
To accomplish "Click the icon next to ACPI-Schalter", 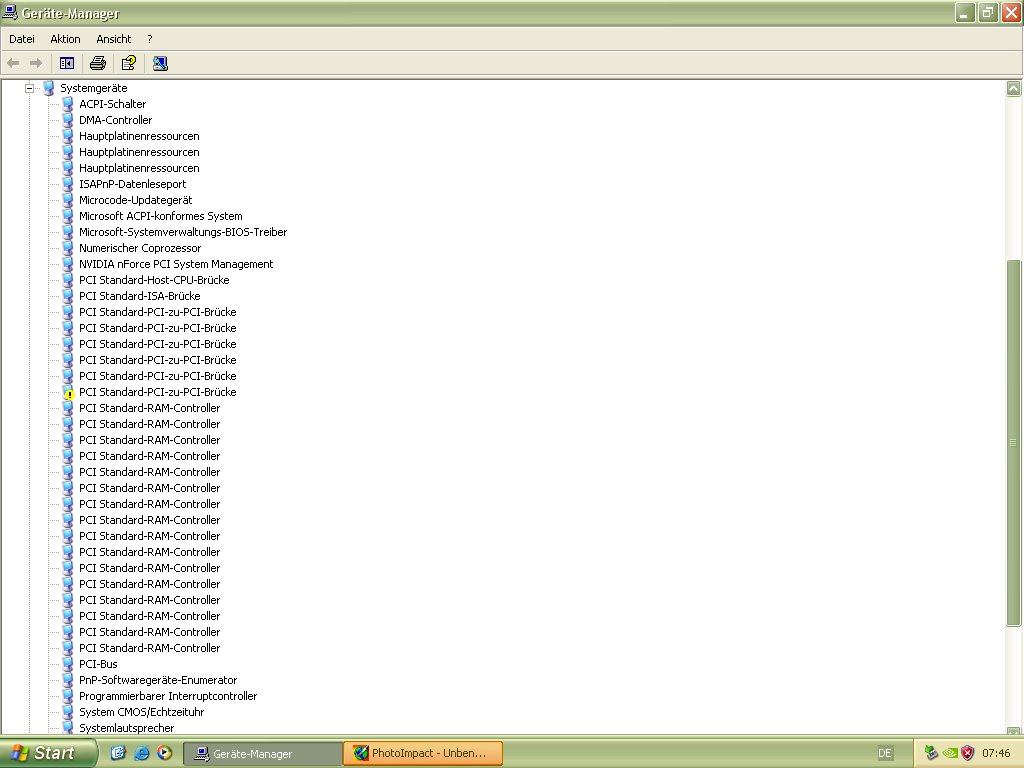I will (x=68, y=104).
